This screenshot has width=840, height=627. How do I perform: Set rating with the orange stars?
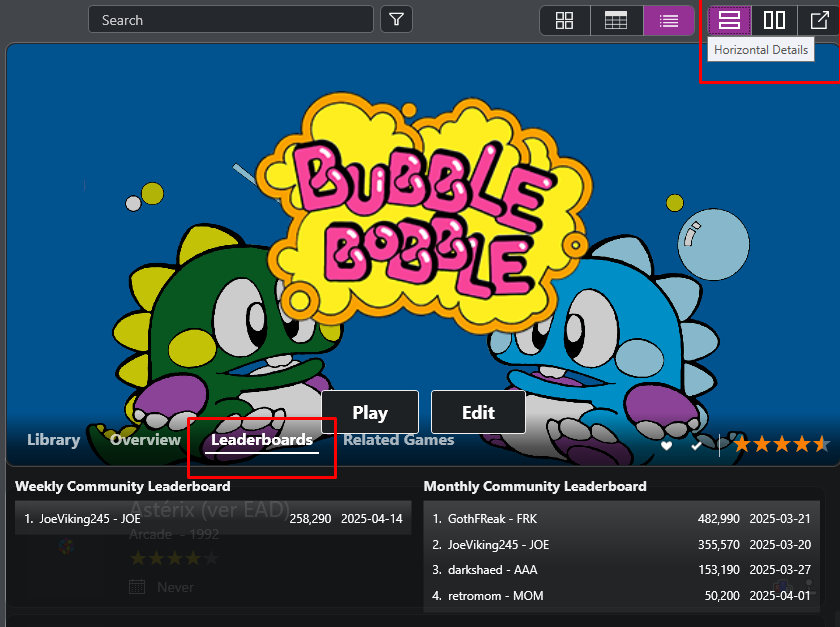782,444
